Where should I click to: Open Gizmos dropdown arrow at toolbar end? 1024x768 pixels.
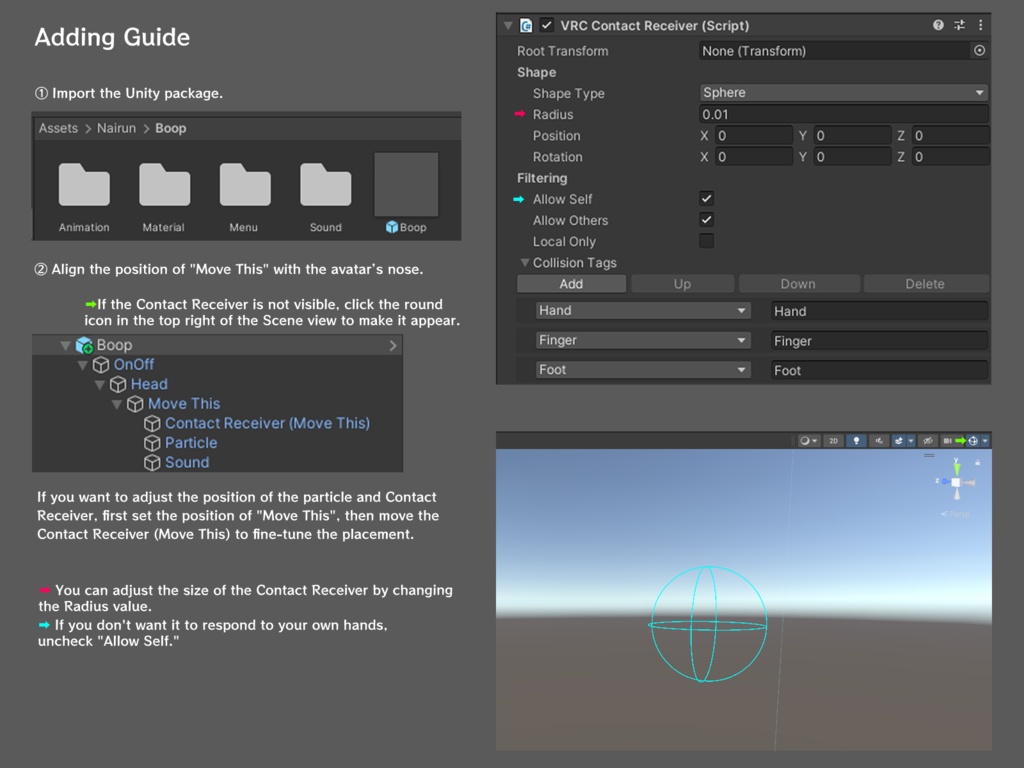[x=985, y=441]
